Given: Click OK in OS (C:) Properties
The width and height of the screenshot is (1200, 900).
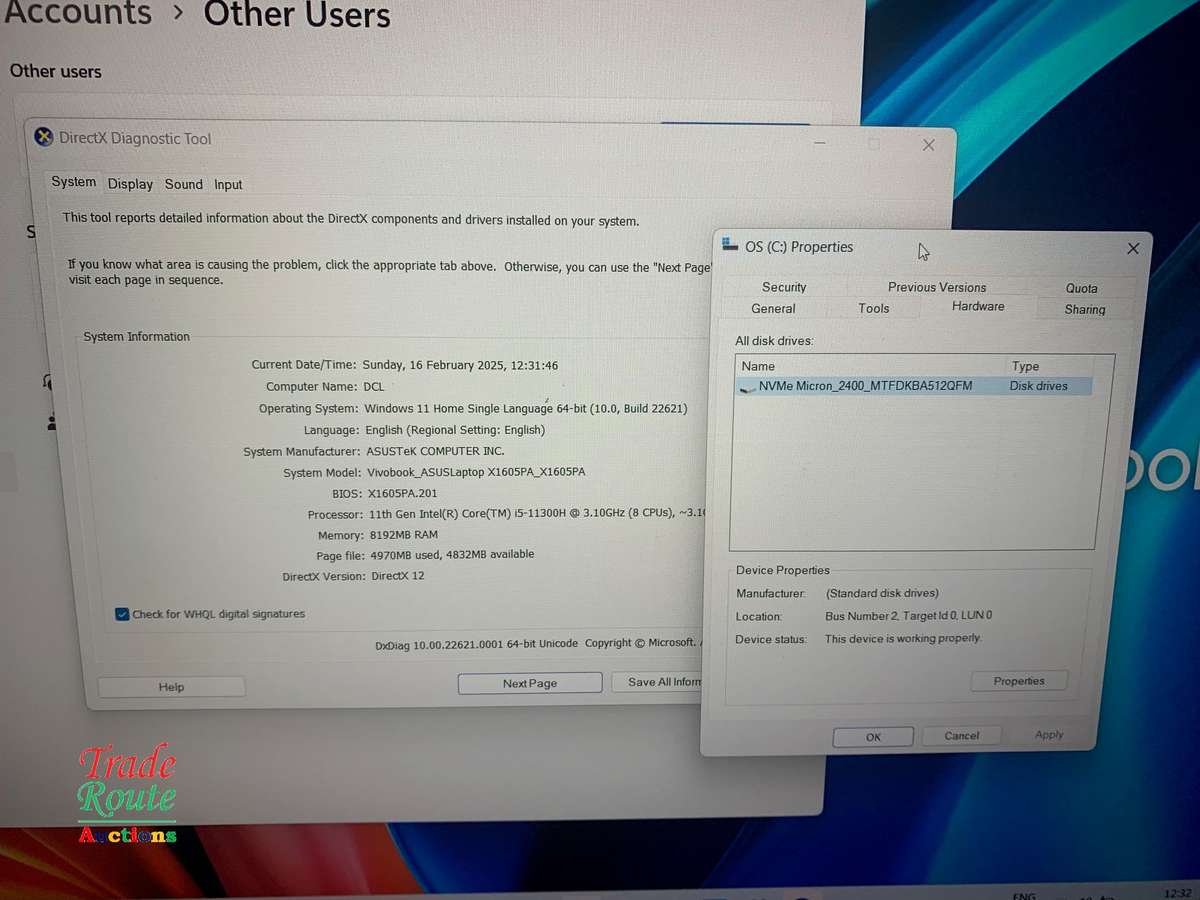Looking at the screenshot, I should pos(873,736).
